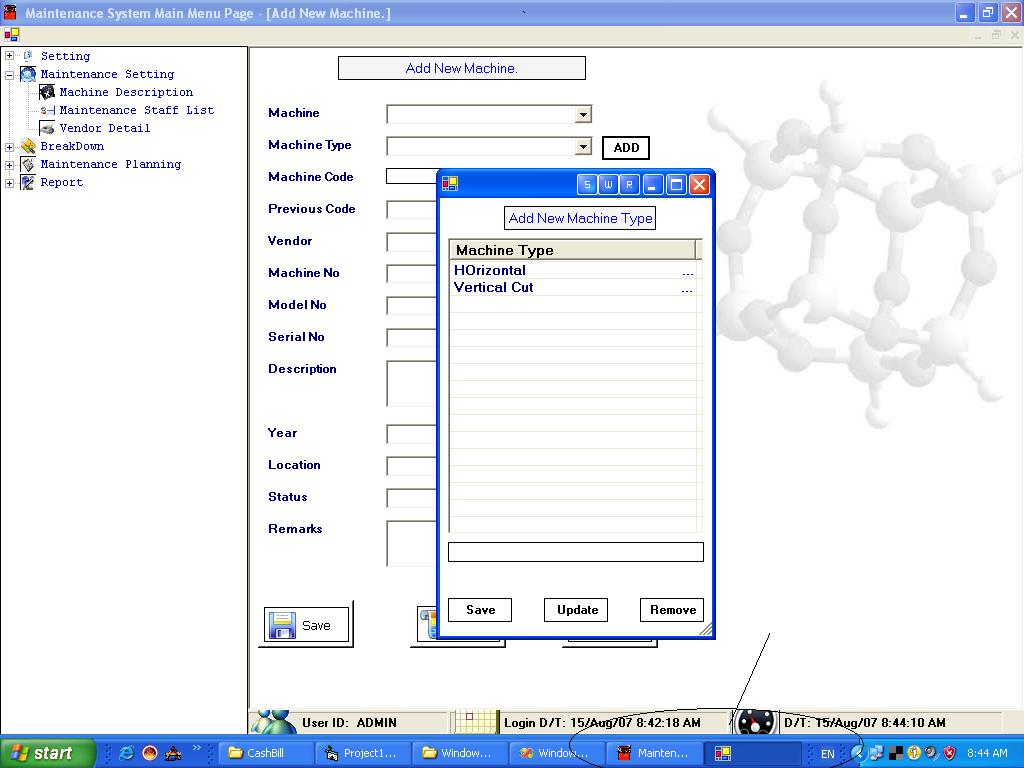Switch to Mainten... taskbar button

[654, 753]
